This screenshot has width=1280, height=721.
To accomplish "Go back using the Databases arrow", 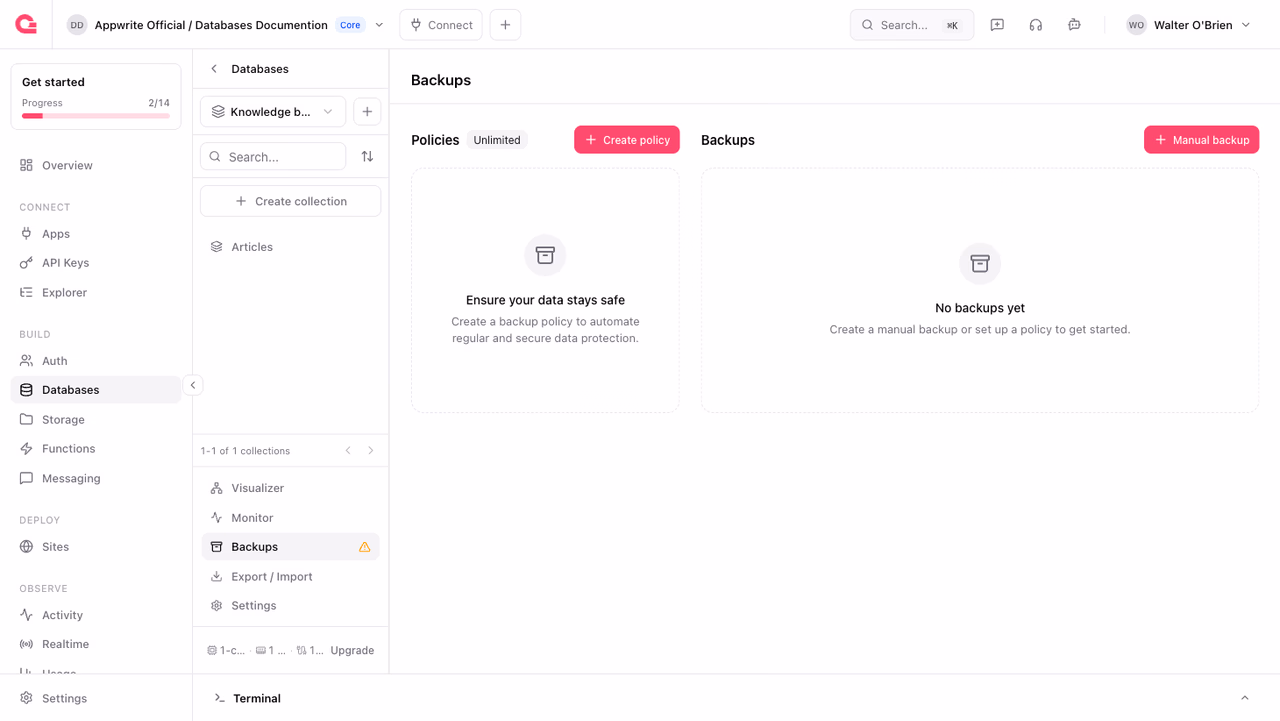I will pyautogui.click(x=214, y=69).
